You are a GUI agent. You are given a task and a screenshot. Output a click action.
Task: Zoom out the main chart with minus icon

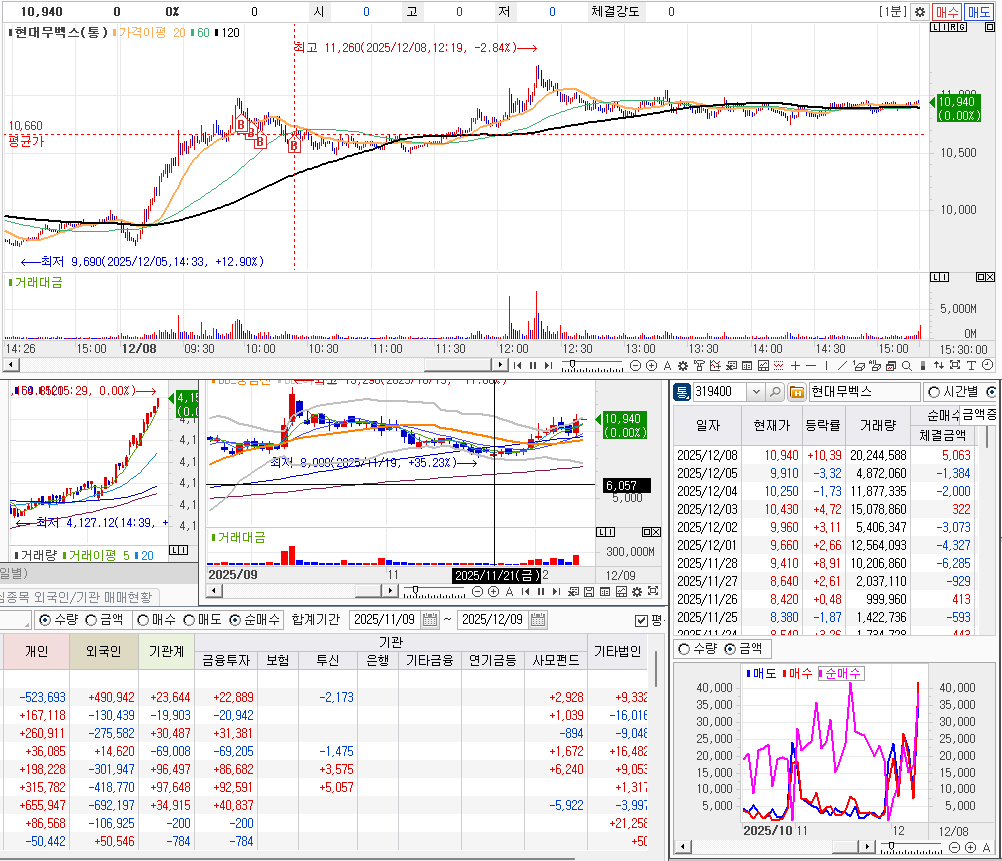(x=635, y=366)
